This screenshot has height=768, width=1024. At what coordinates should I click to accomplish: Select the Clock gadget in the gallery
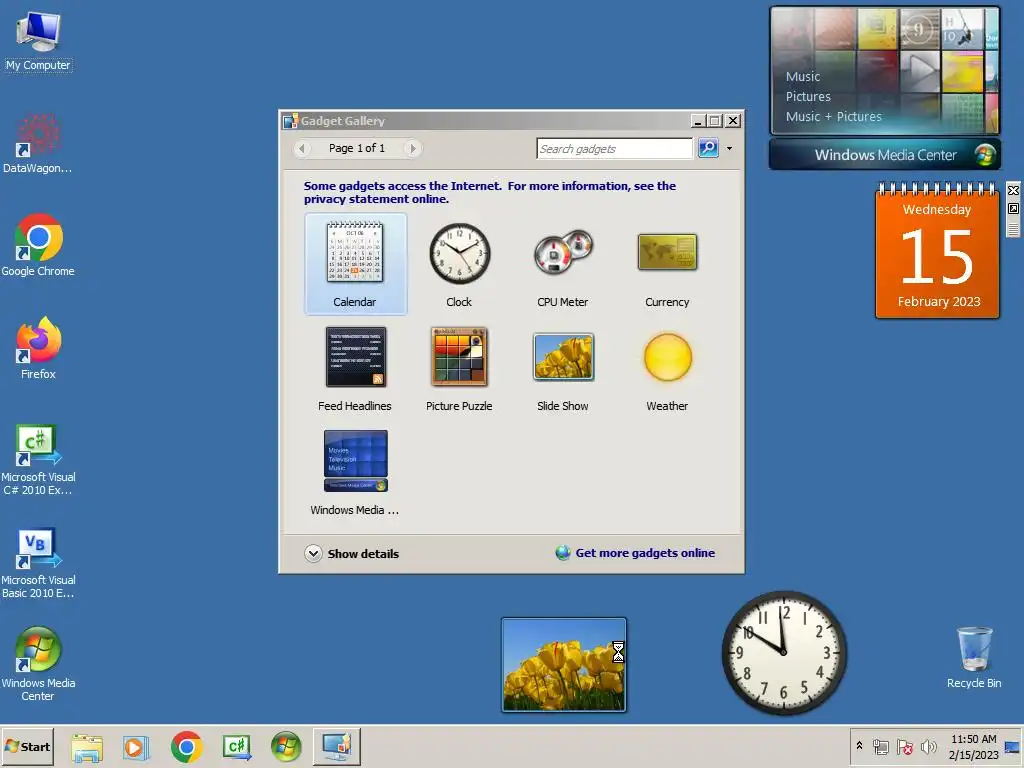coord(459,264)
